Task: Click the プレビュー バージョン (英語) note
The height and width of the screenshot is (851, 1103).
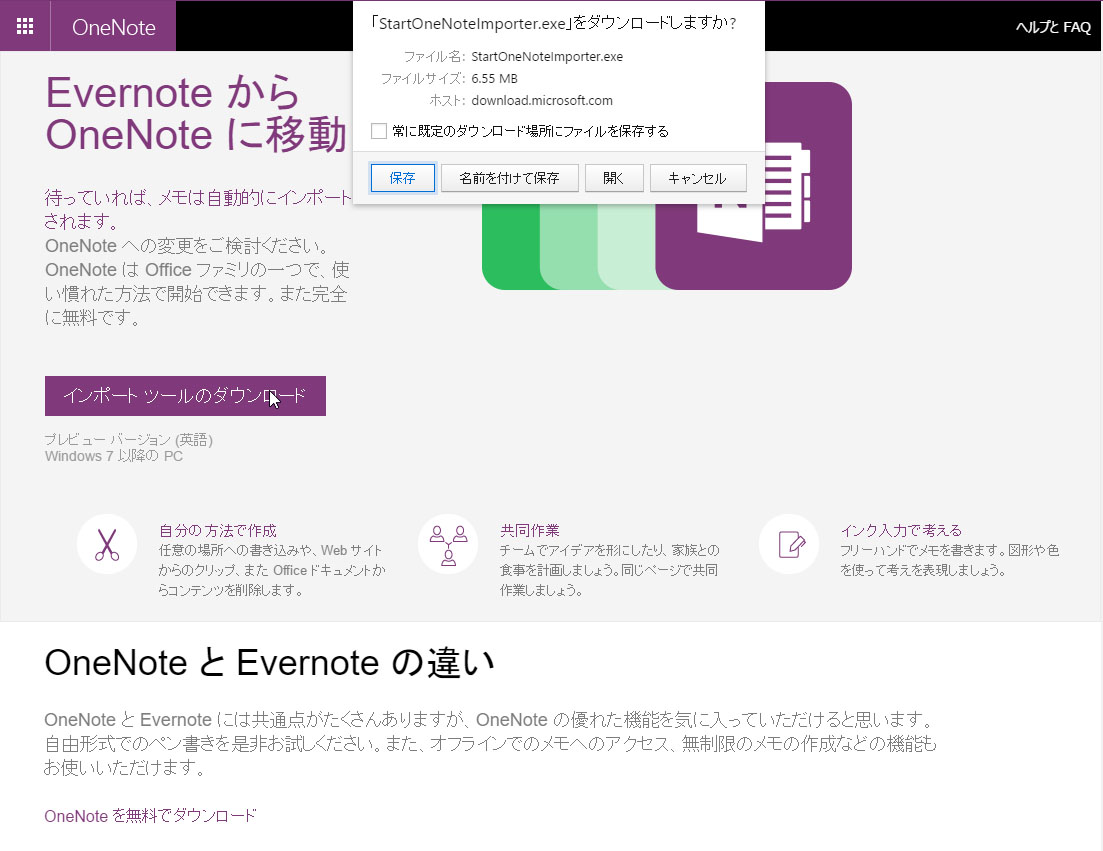Action: (x=128, y=440)
